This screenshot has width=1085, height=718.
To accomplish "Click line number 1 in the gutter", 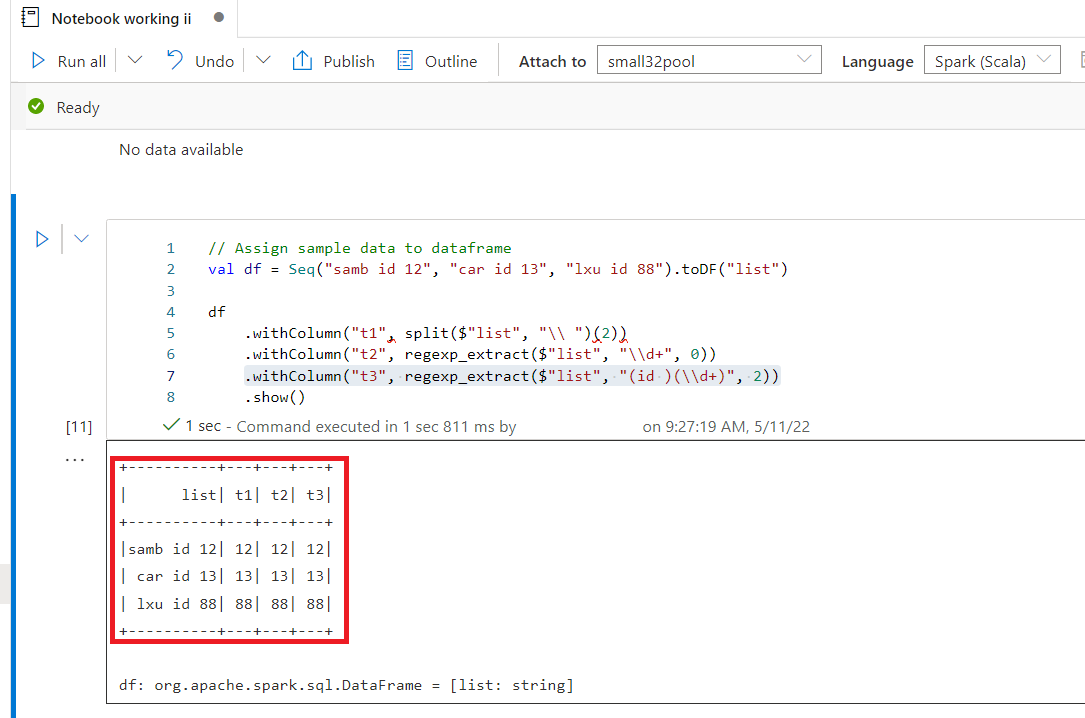I will coord(171,248).
